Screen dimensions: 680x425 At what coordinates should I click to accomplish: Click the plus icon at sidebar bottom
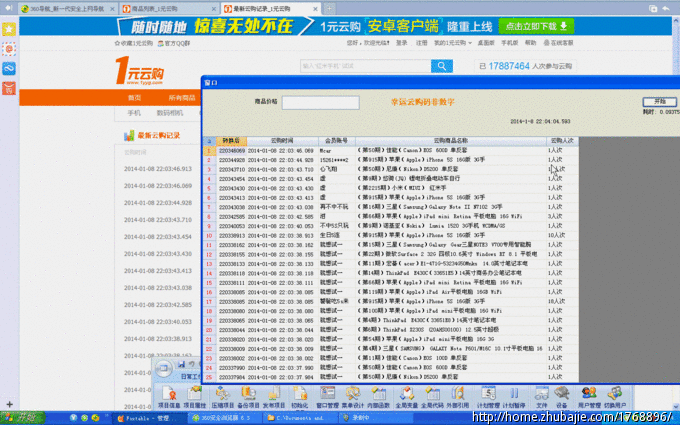(9, 404)
